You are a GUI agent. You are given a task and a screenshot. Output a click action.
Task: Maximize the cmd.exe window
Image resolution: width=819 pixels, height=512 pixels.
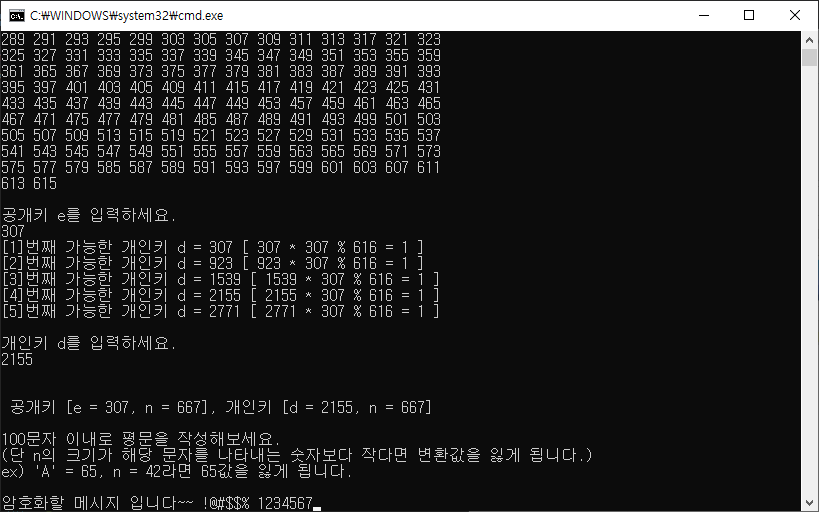pyautogui.click(x=748, y=16)
